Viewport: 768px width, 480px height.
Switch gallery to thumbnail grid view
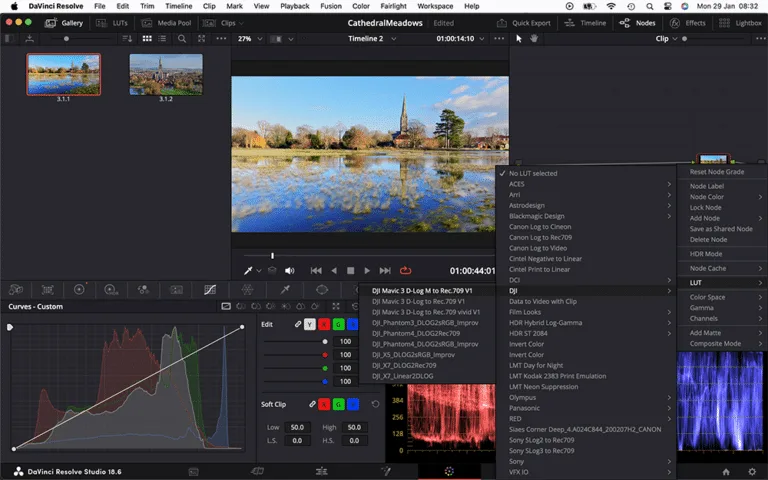tap(147, 38)
